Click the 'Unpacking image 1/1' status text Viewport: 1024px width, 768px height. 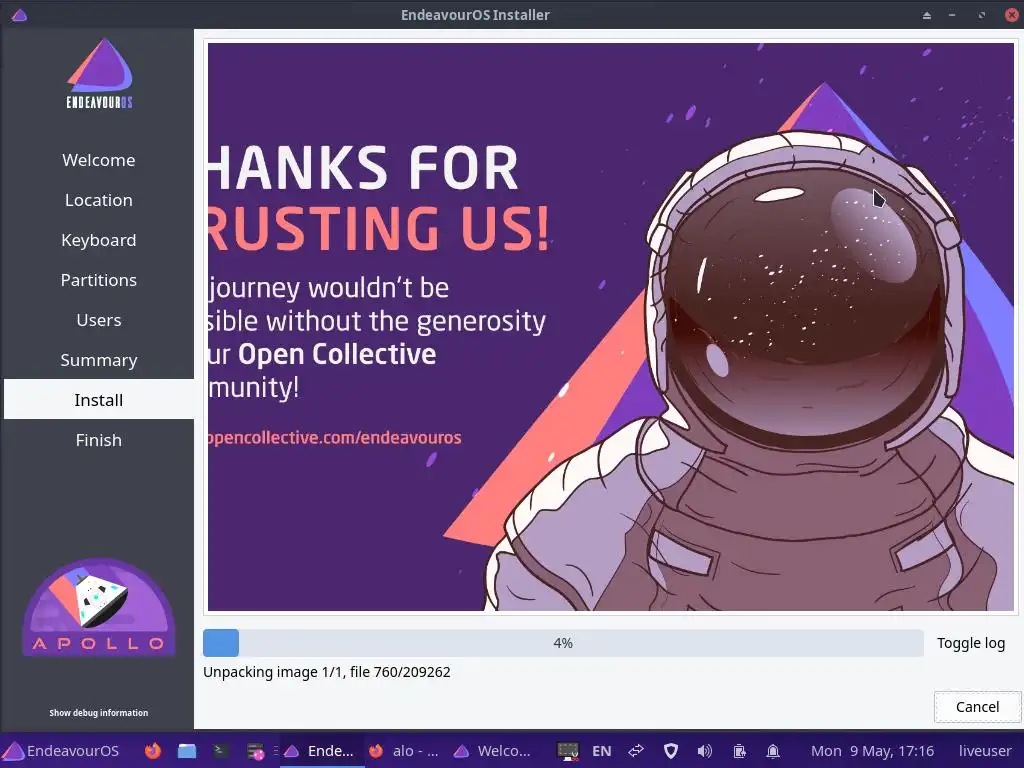327,672
